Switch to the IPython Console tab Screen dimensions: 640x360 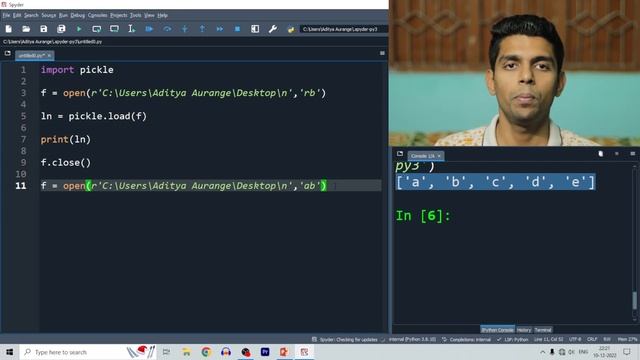coord(498,330)
